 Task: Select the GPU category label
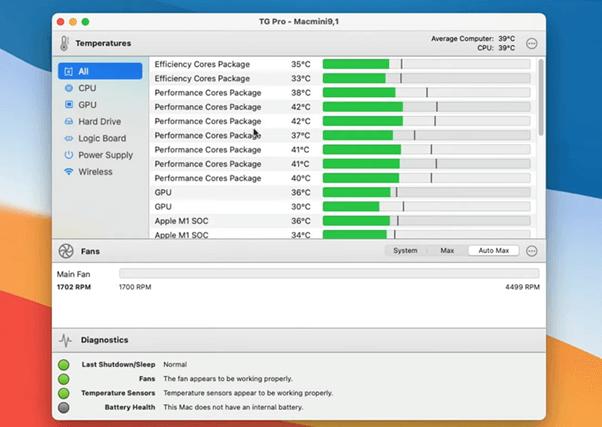88,105
